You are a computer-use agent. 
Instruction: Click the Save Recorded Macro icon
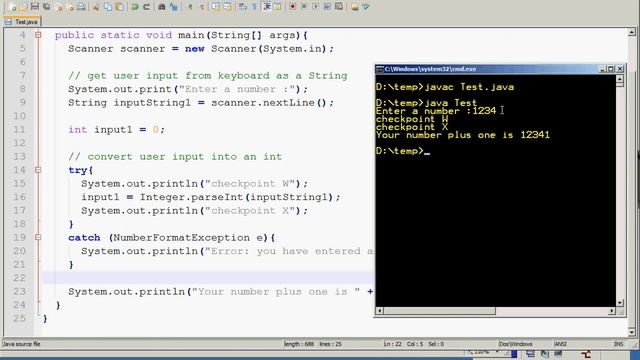point(339,7)
